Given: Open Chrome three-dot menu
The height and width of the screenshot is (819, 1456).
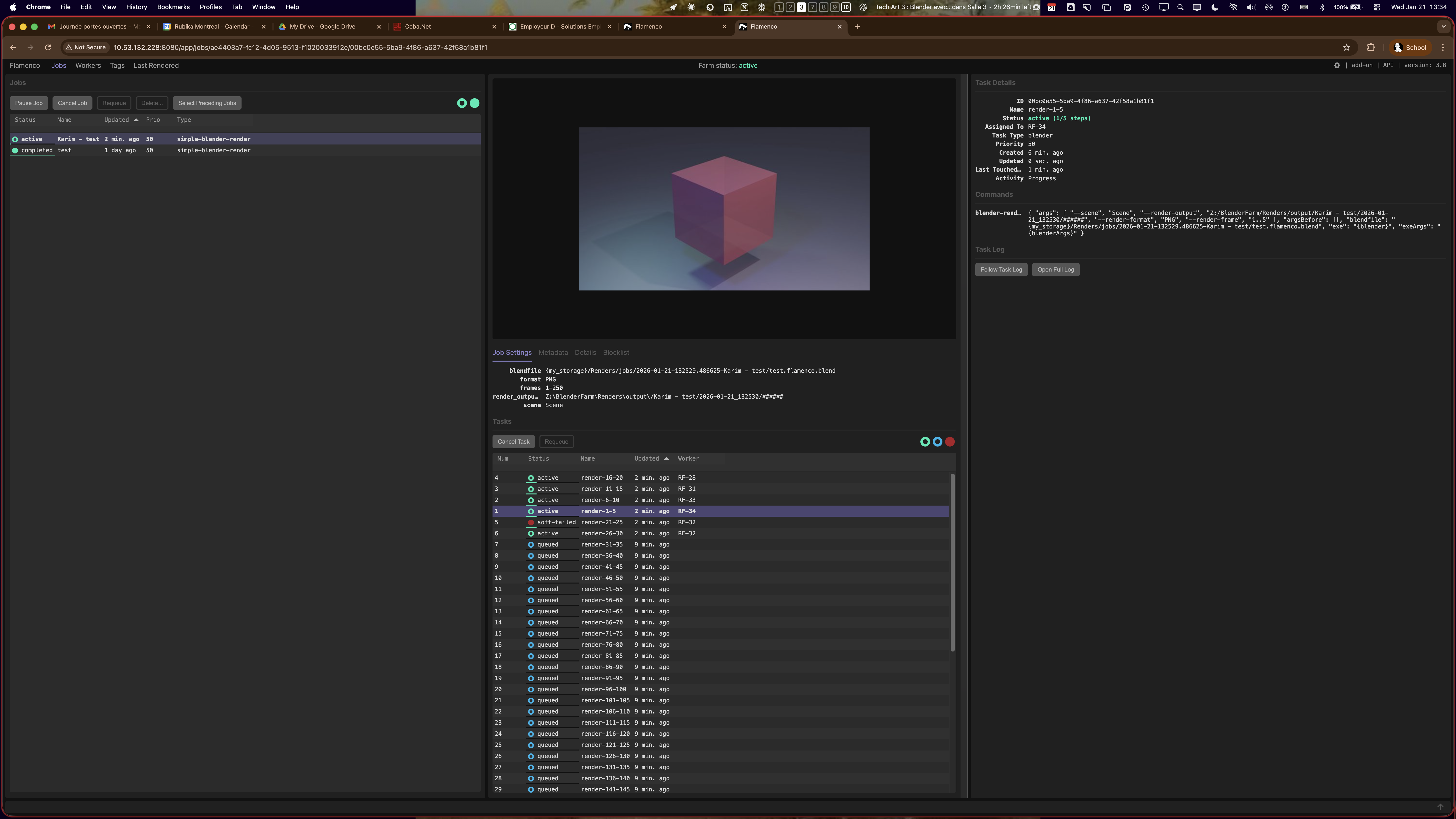Looking at the screenshot, I should click(1443, 47).
